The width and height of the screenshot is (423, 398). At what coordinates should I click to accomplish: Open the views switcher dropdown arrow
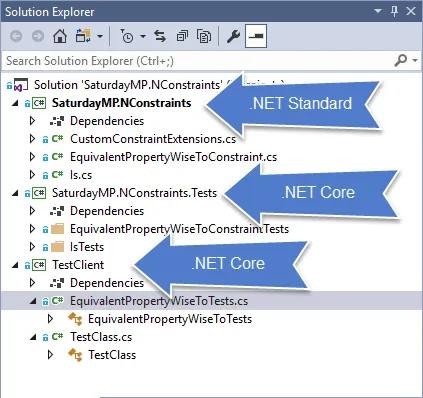[x=100, y=36]
